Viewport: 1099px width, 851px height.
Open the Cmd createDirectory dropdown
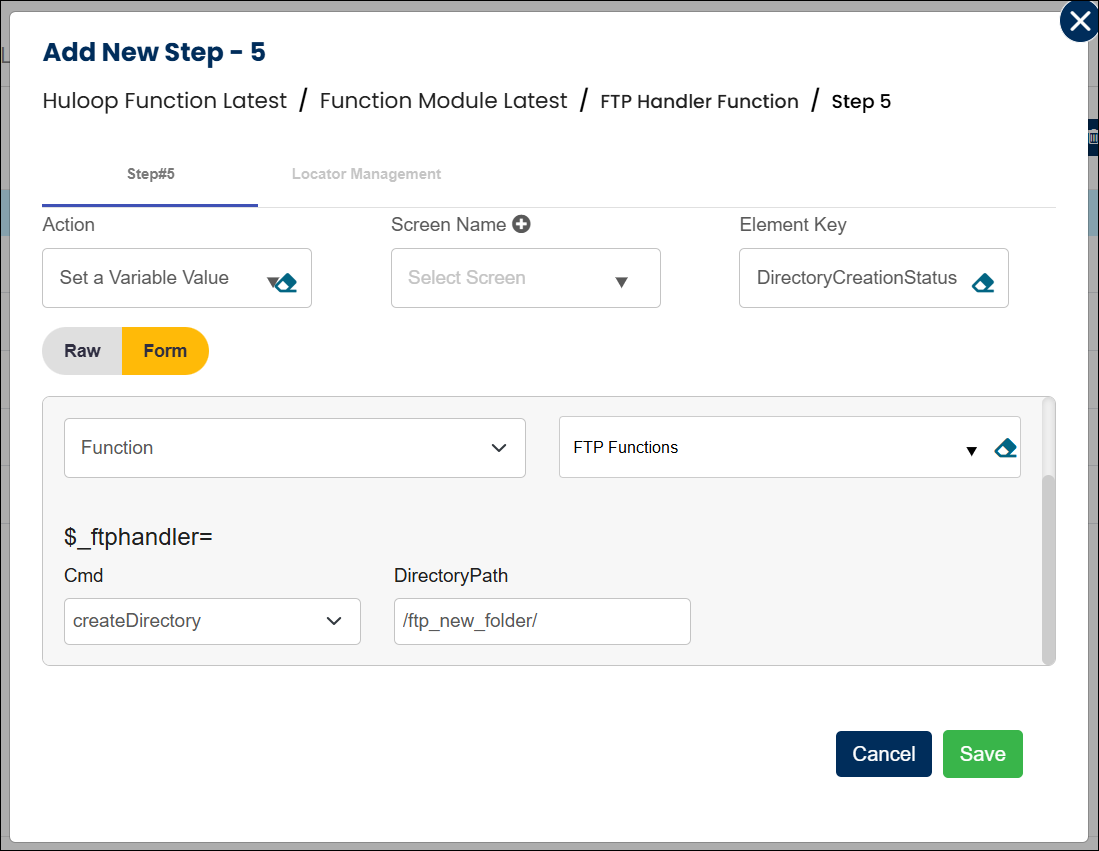(212, 621)
